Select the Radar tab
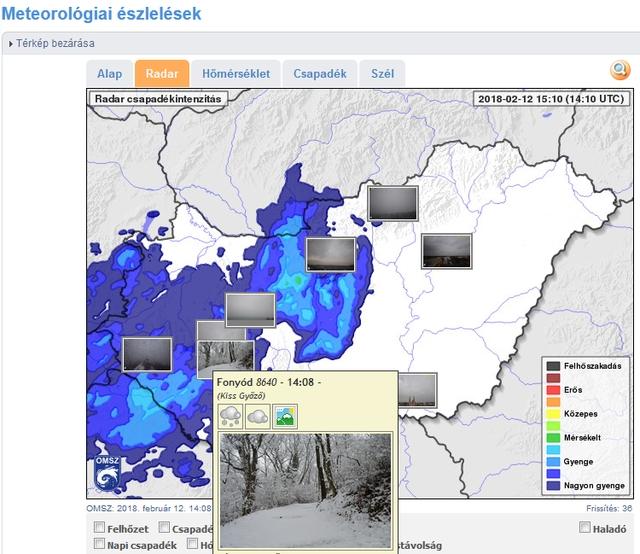Screen dimensions: 640x554 pos(162,74)
